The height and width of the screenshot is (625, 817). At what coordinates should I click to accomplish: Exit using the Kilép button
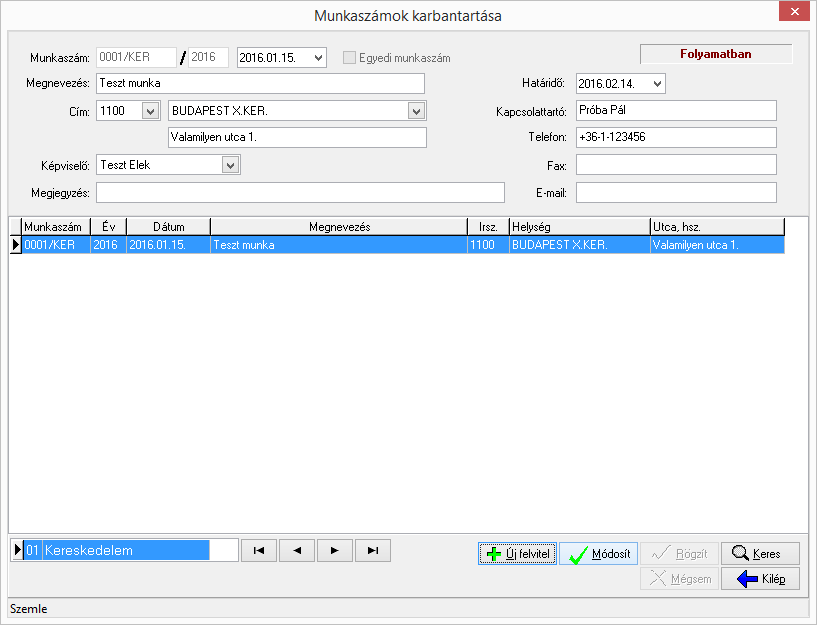click(x=760, y=579)
